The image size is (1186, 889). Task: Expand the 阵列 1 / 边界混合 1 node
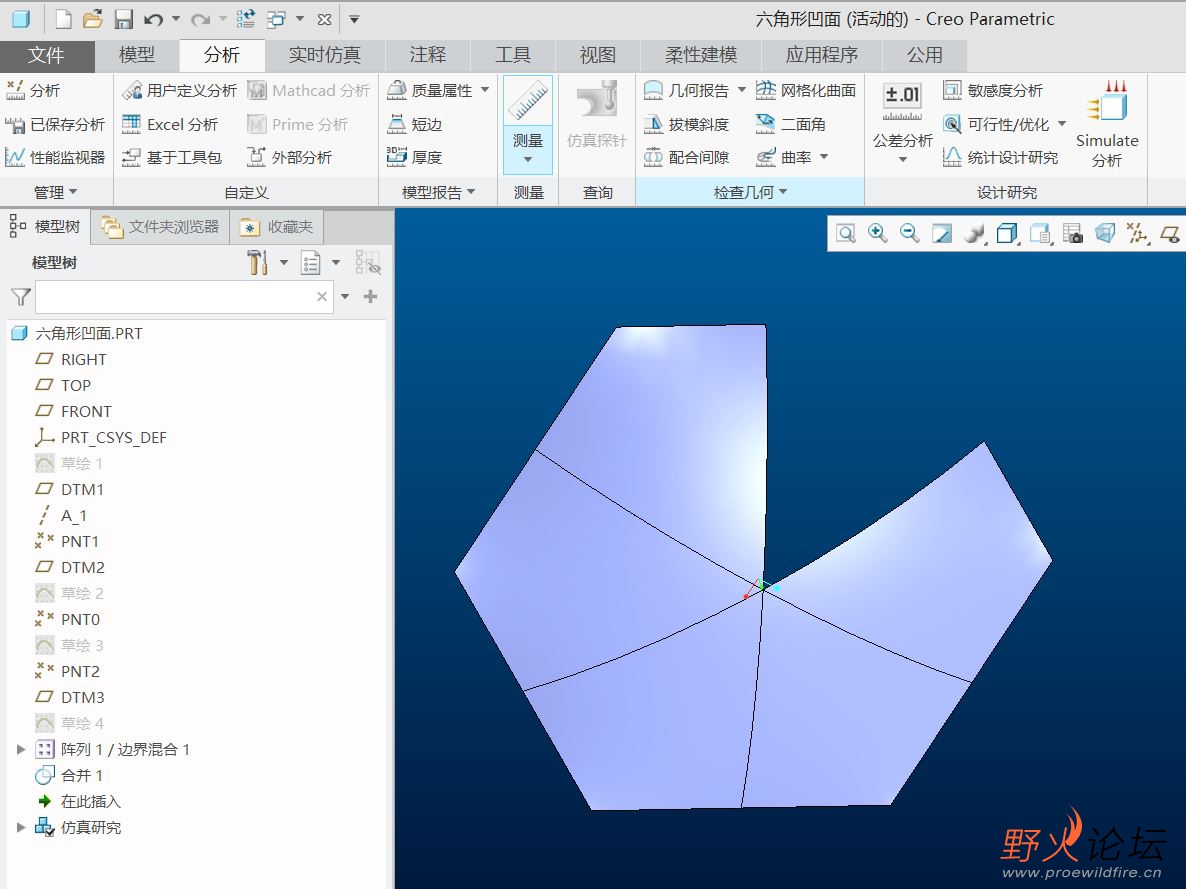(x=21, y=749)
